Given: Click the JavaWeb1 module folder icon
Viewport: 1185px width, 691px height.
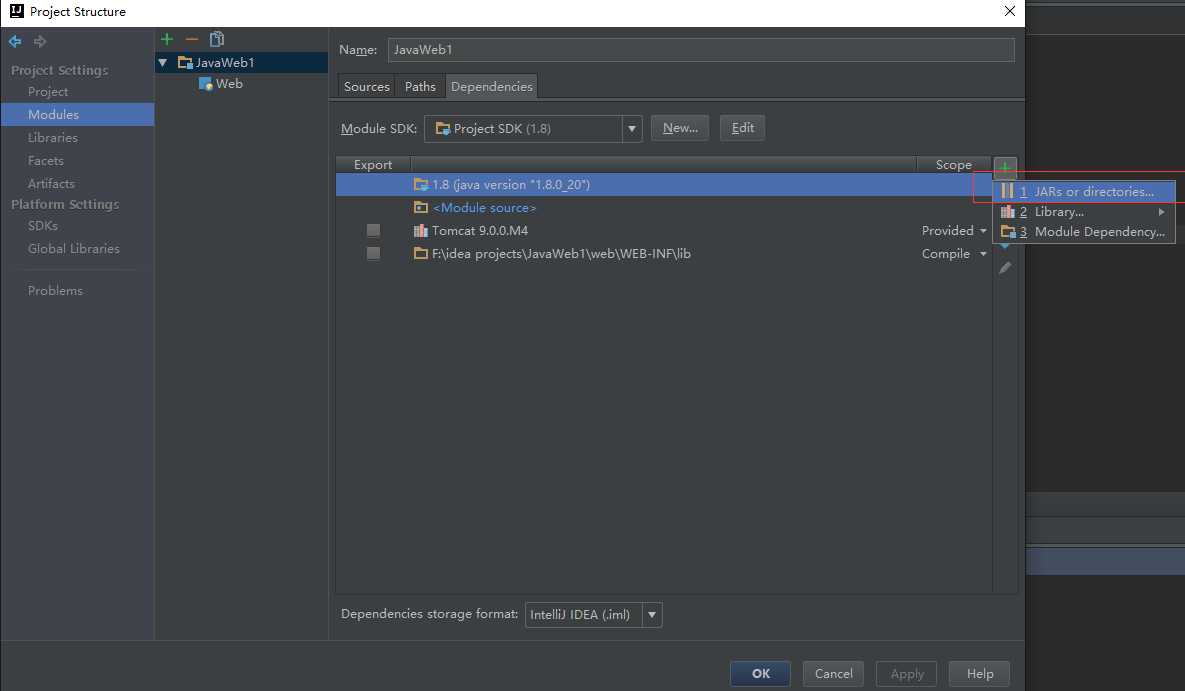Looking at the screenshot, I should tap(185, 62).
